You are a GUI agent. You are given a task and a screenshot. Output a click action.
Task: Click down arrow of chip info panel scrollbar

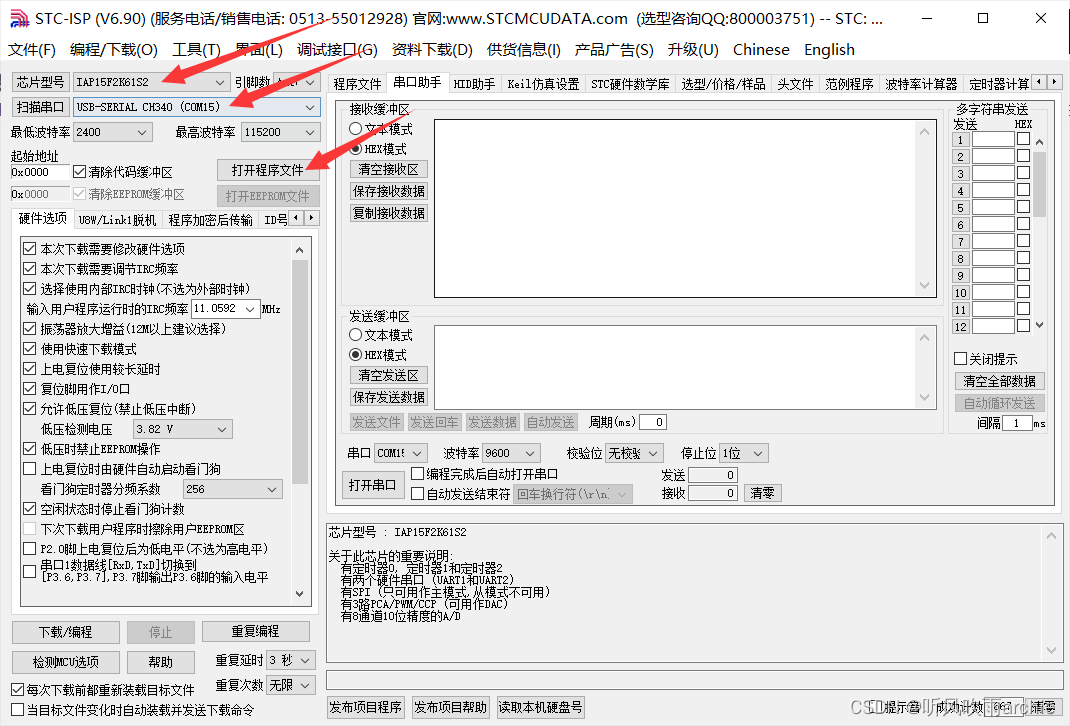pos(1052,650)
